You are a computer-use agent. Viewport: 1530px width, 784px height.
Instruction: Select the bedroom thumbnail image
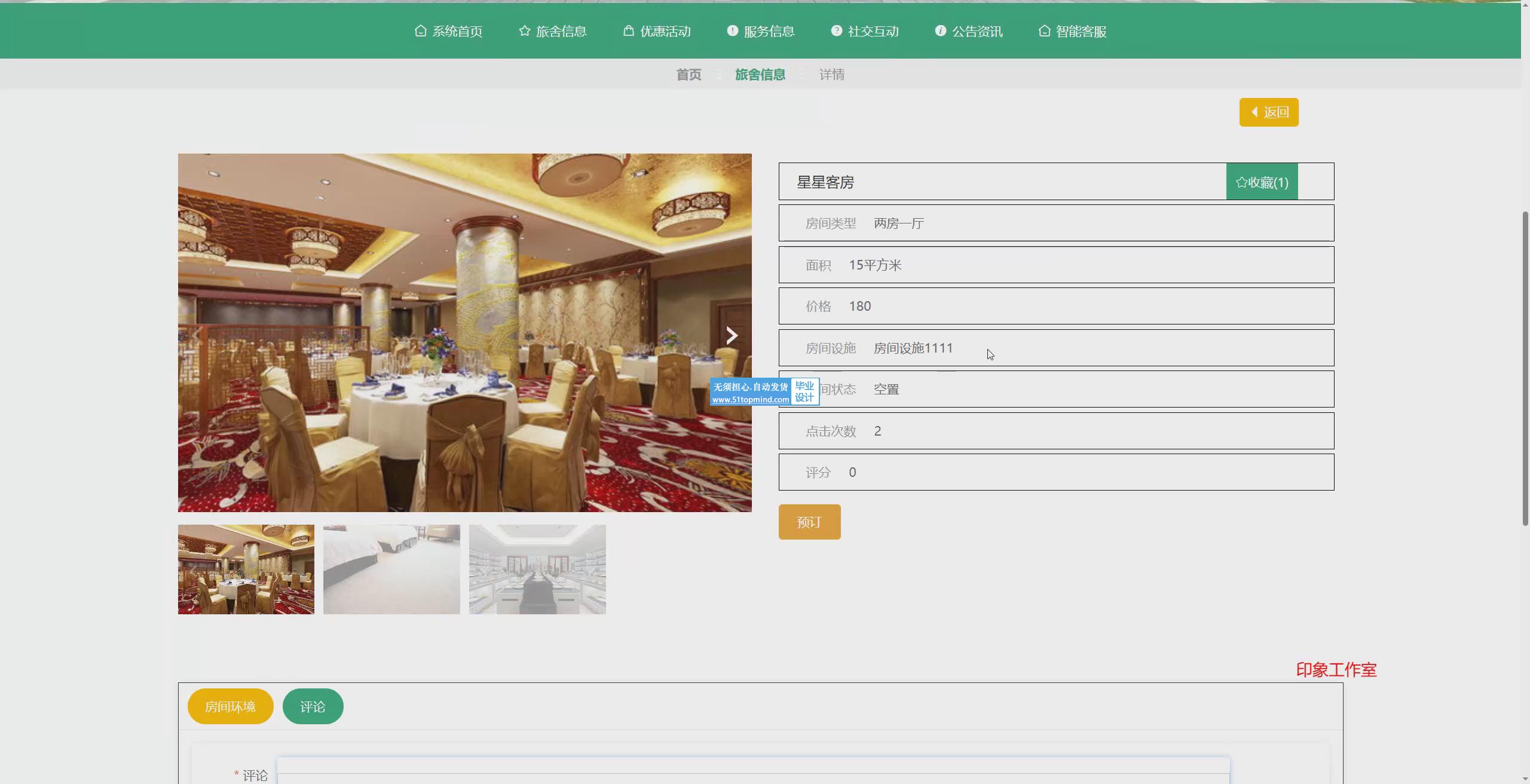391,569
